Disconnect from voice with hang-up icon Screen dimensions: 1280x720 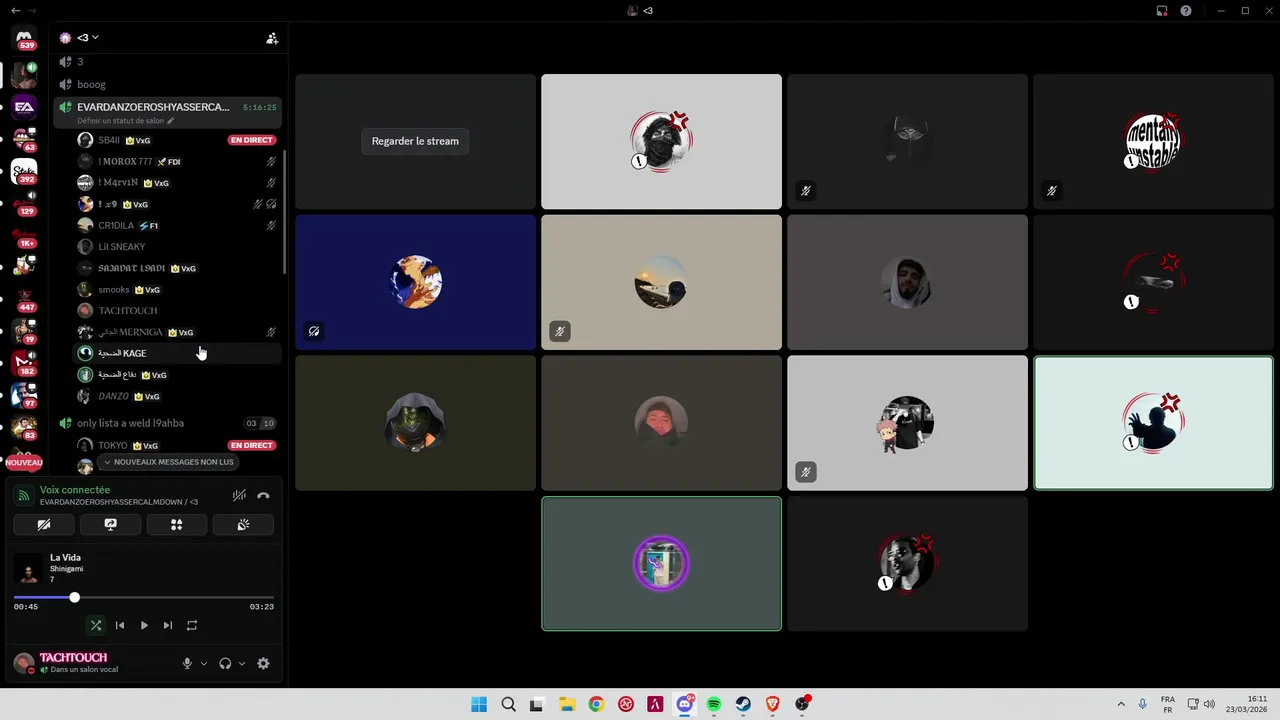[x=263, y=495]
